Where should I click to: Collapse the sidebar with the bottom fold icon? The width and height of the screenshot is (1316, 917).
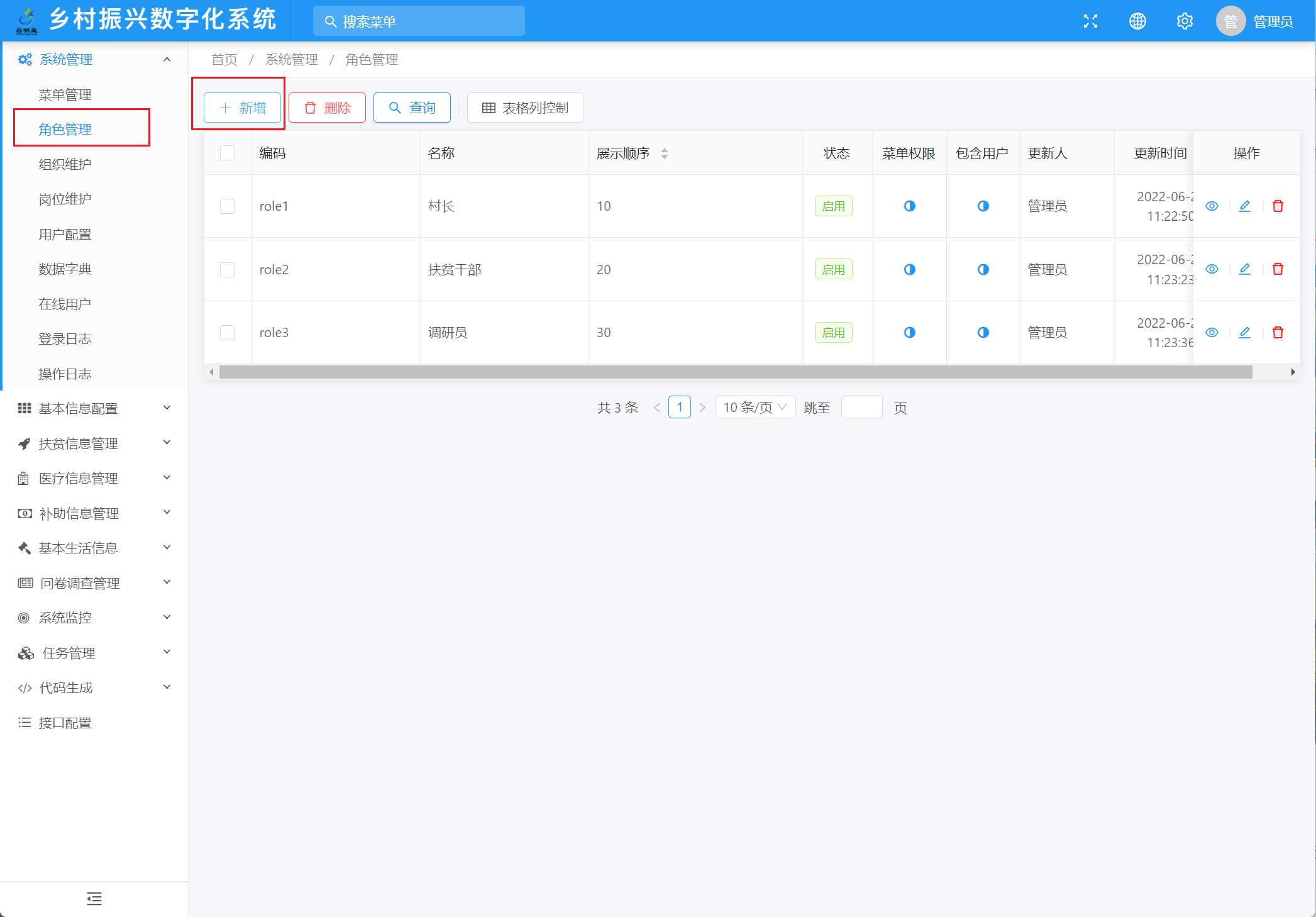click(x=94, y=899)
